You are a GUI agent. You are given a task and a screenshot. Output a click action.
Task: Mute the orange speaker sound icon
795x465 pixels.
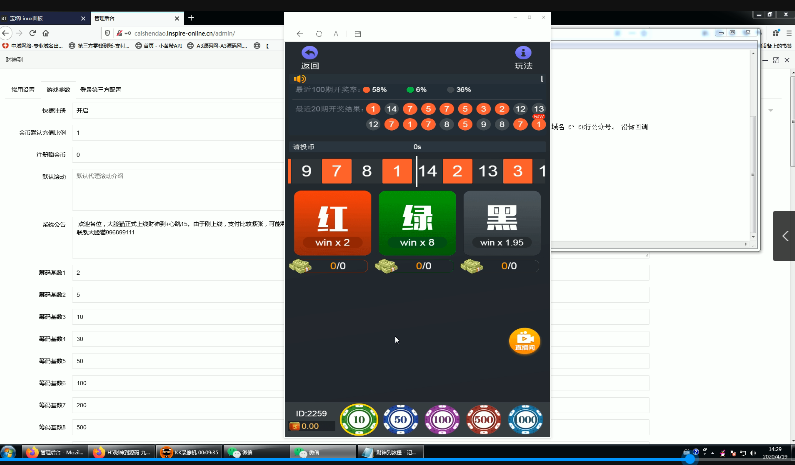point(299,78)
